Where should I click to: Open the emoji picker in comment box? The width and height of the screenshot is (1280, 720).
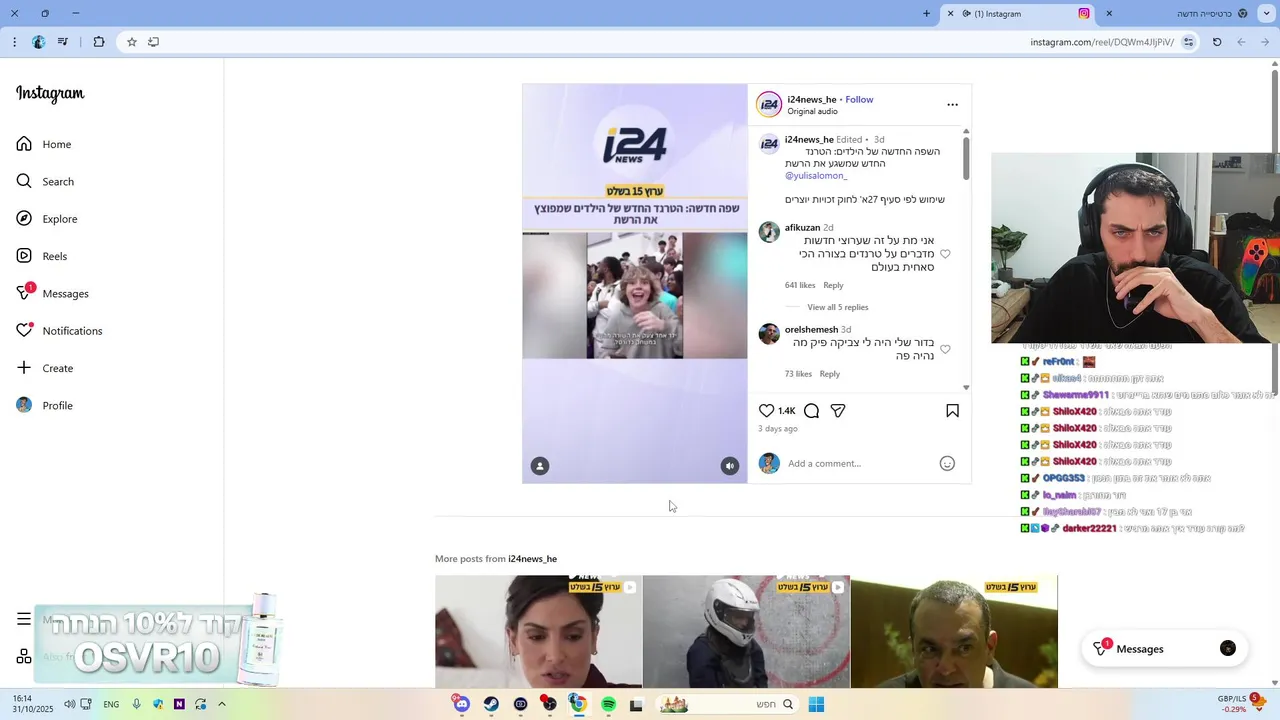click(x=947, y=463)
